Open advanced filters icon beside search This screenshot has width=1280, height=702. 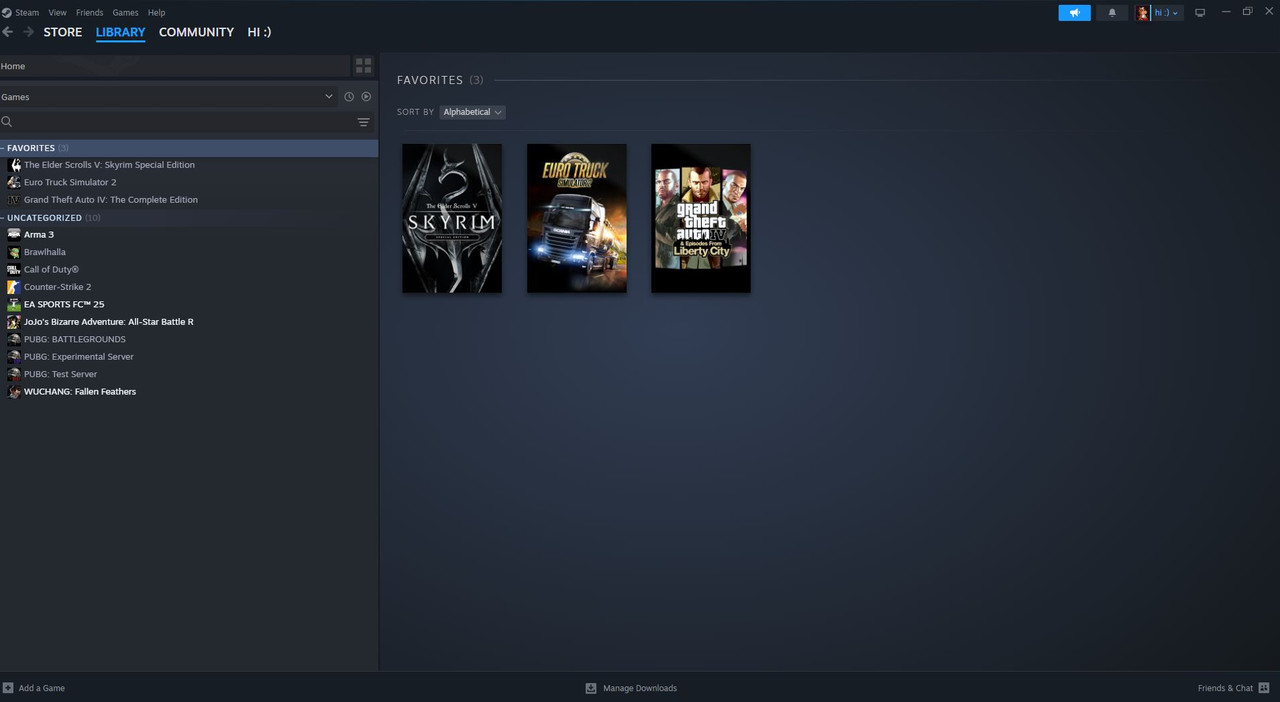point(364,122)
